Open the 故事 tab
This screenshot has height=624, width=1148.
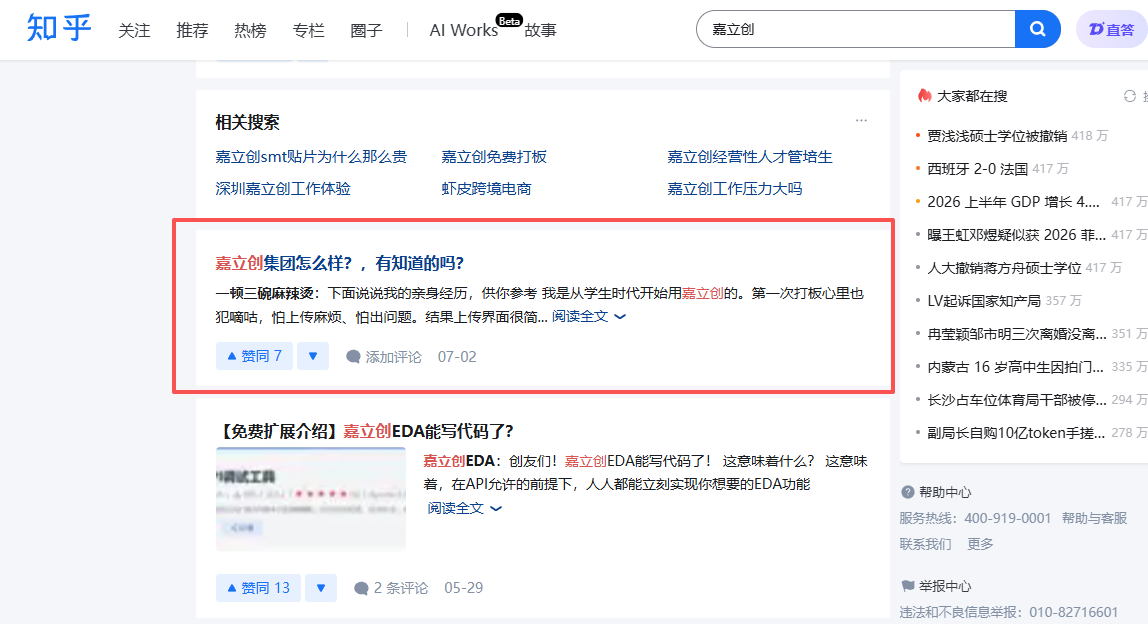(x=540, y=30)
